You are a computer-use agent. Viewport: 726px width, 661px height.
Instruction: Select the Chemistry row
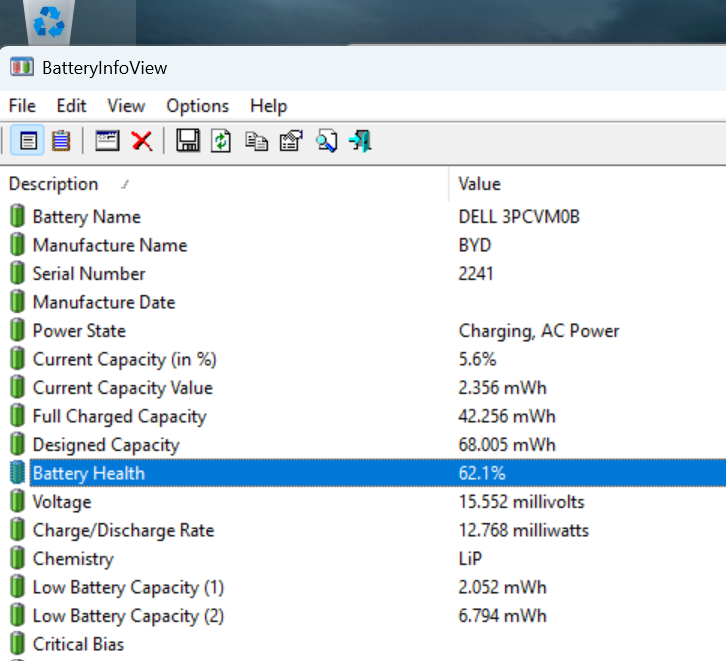click(x=363, y=559)
